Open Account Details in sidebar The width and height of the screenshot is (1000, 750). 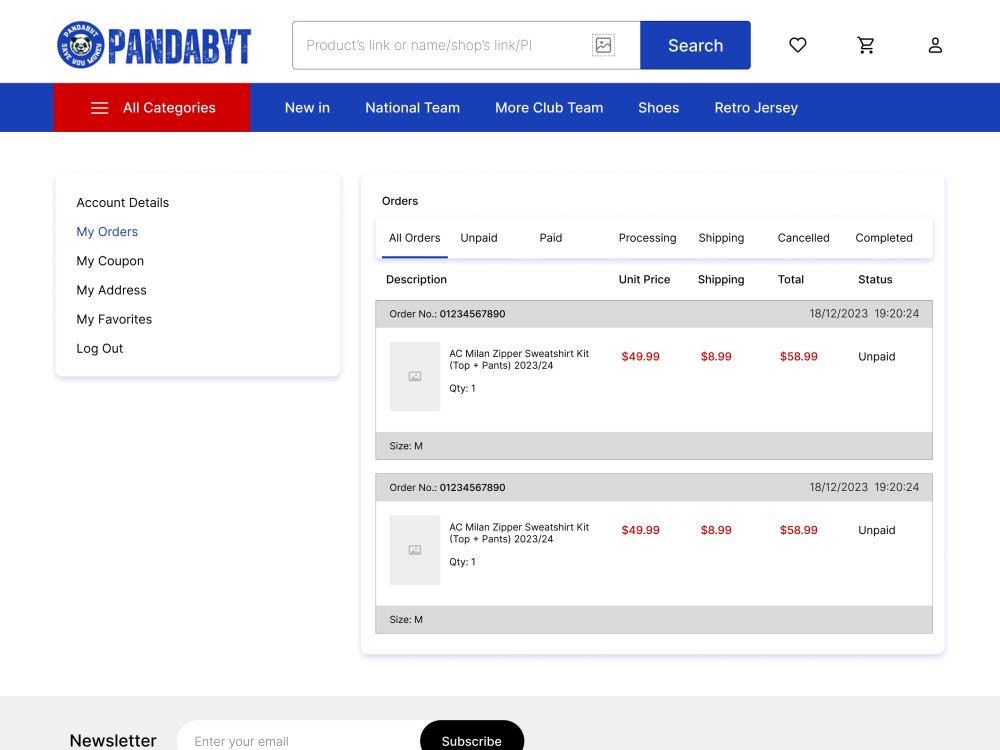coord(122,203)
